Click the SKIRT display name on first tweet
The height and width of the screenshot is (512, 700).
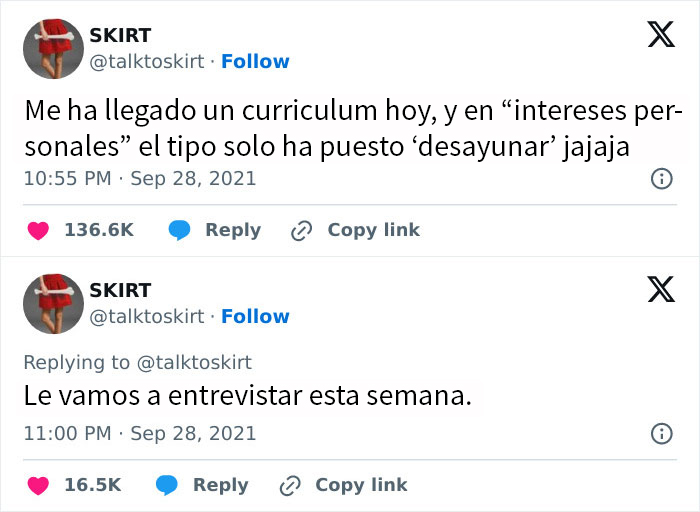120,36
